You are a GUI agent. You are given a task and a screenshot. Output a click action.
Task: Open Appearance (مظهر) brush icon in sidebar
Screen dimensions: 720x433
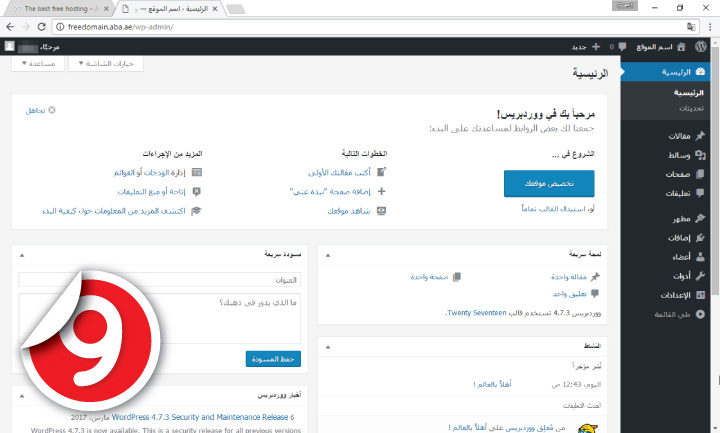[700, 219]
